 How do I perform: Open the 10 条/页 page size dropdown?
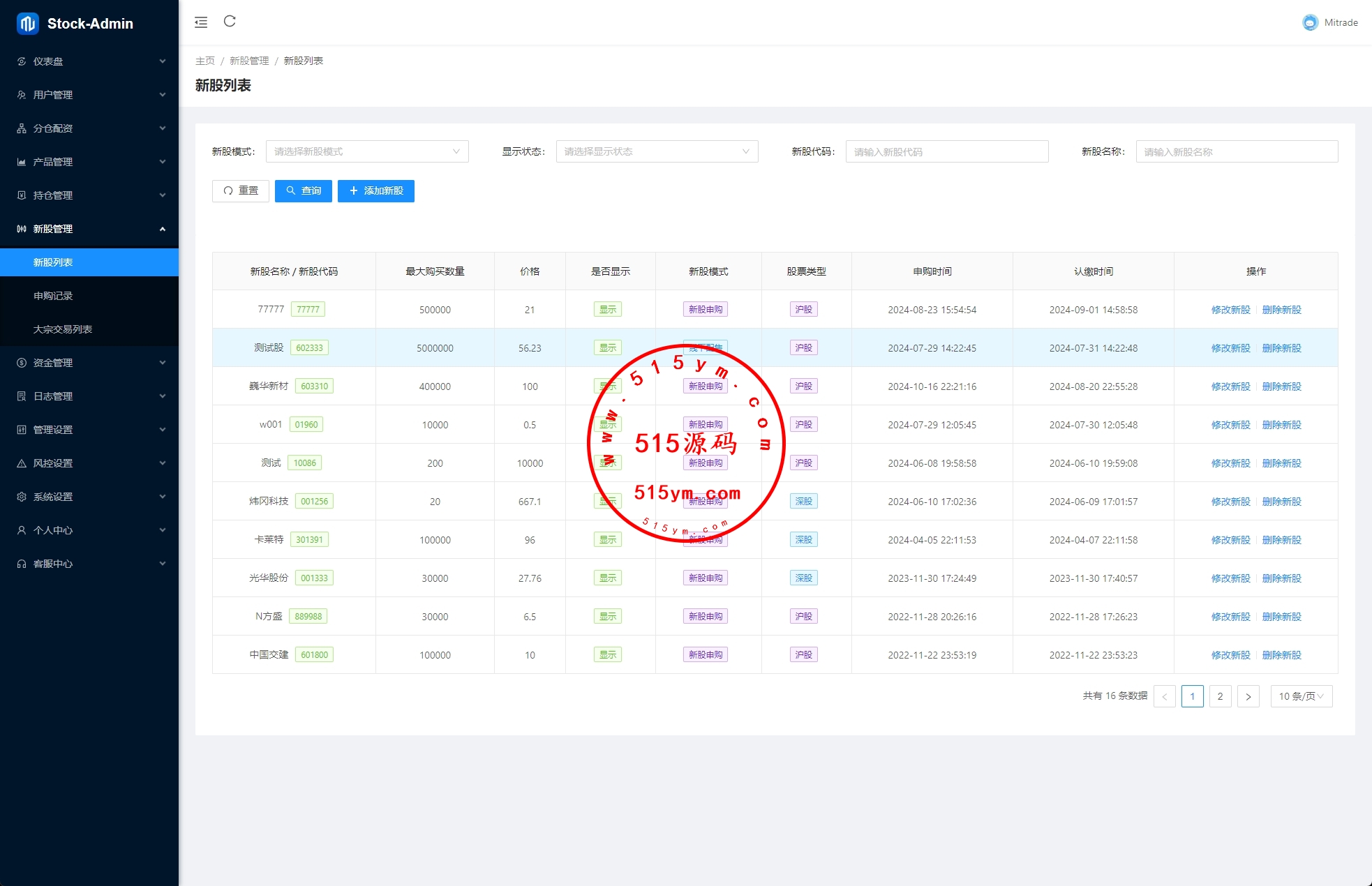point(1301,696)
